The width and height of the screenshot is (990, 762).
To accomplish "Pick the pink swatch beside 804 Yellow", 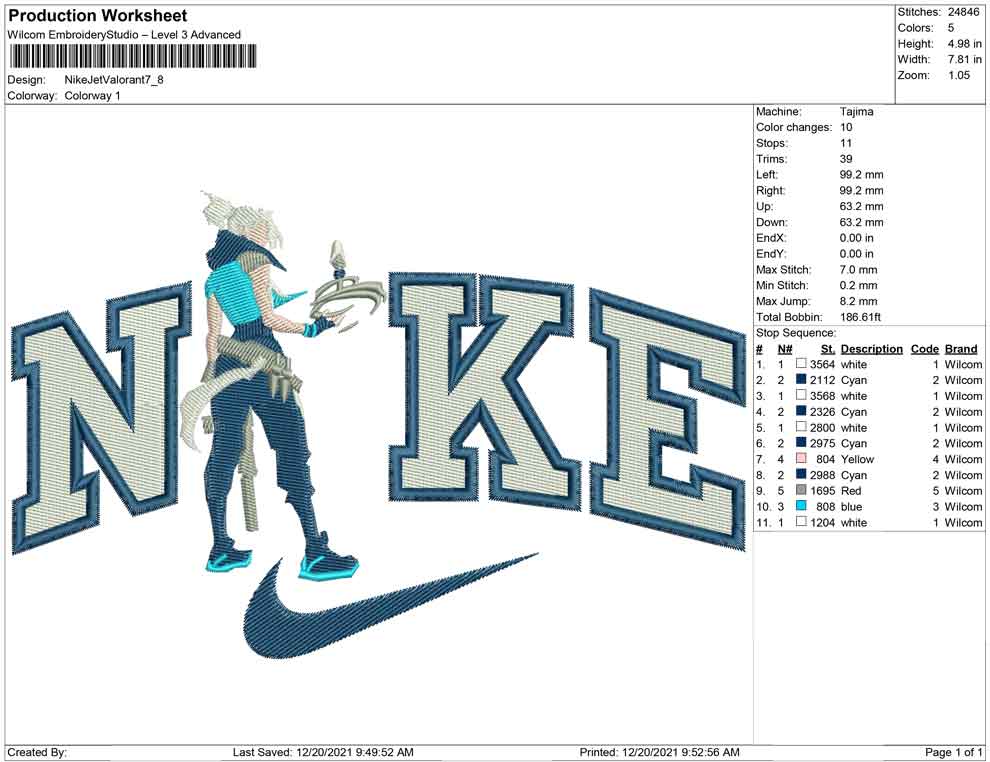I will 801,458.
